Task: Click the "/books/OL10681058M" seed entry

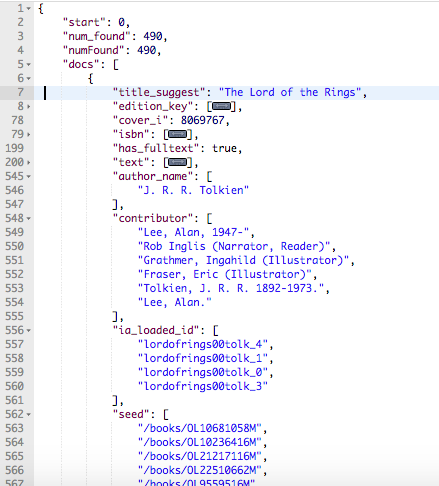Action: pos(200,428)
